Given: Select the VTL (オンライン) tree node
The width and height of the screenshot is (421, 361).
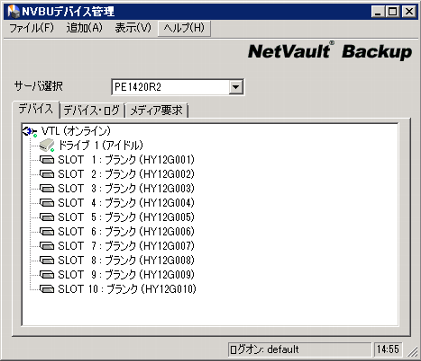Looking at the screenshot, I should coord(76,131).
